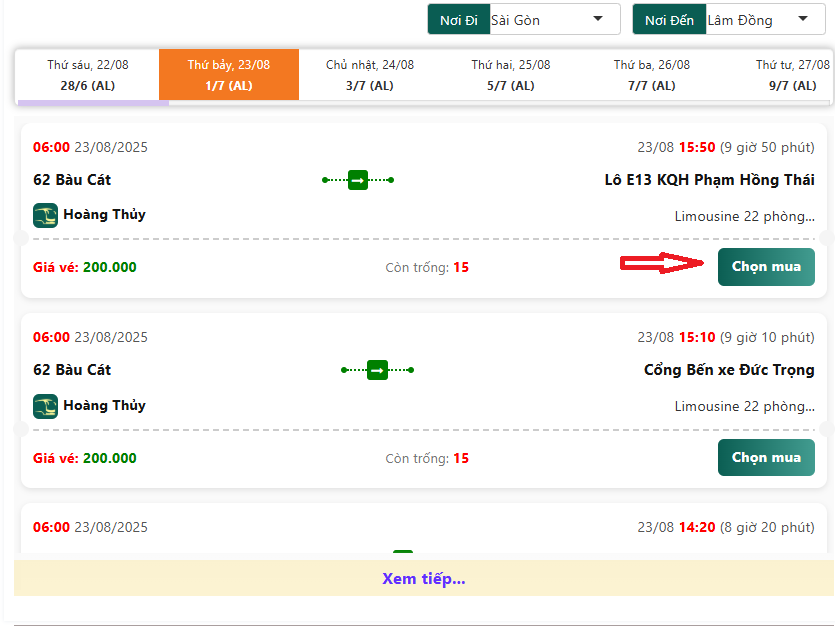Select the Thứ sáu, 22/08 date tab

pos(88,75)
